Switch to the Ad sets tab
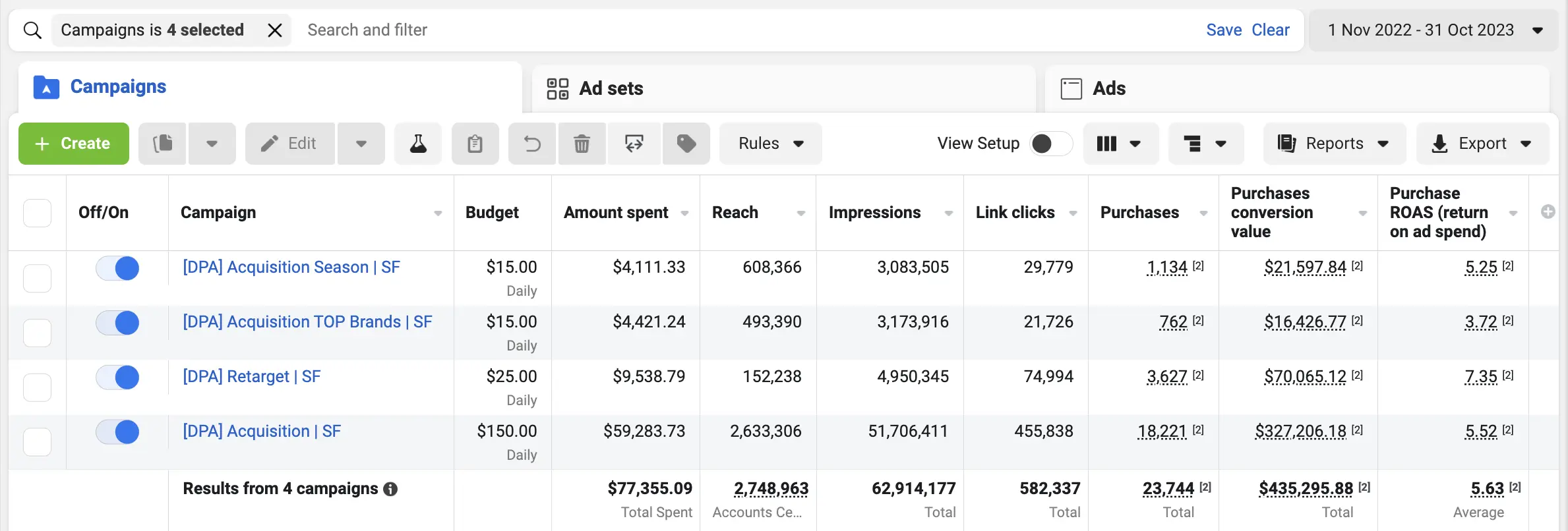Viewport: 1568px width, 531px height. click(611, 88)
